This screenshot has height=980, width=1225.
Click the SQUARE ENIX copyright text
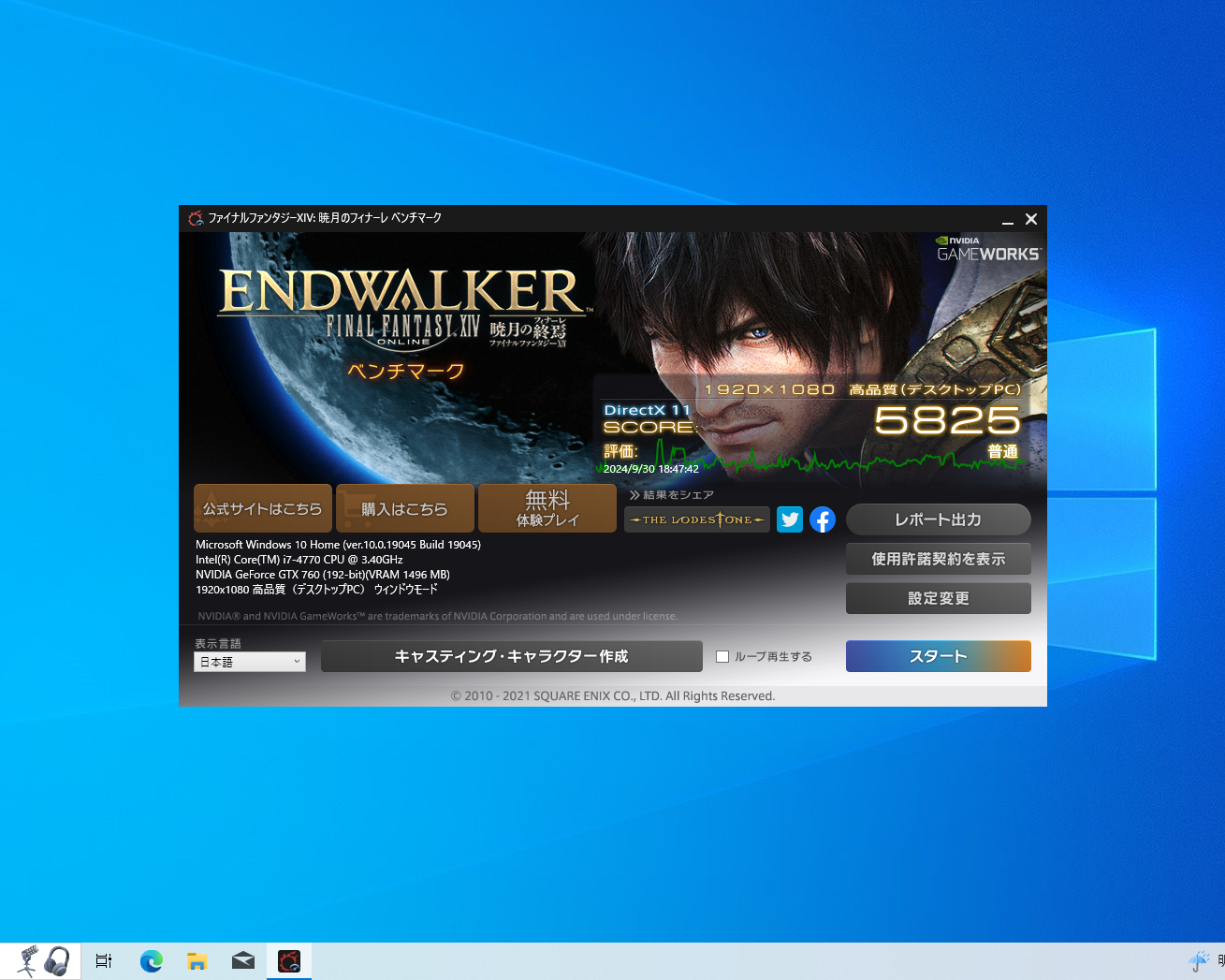pyautogui.click(x=613, y=695)
